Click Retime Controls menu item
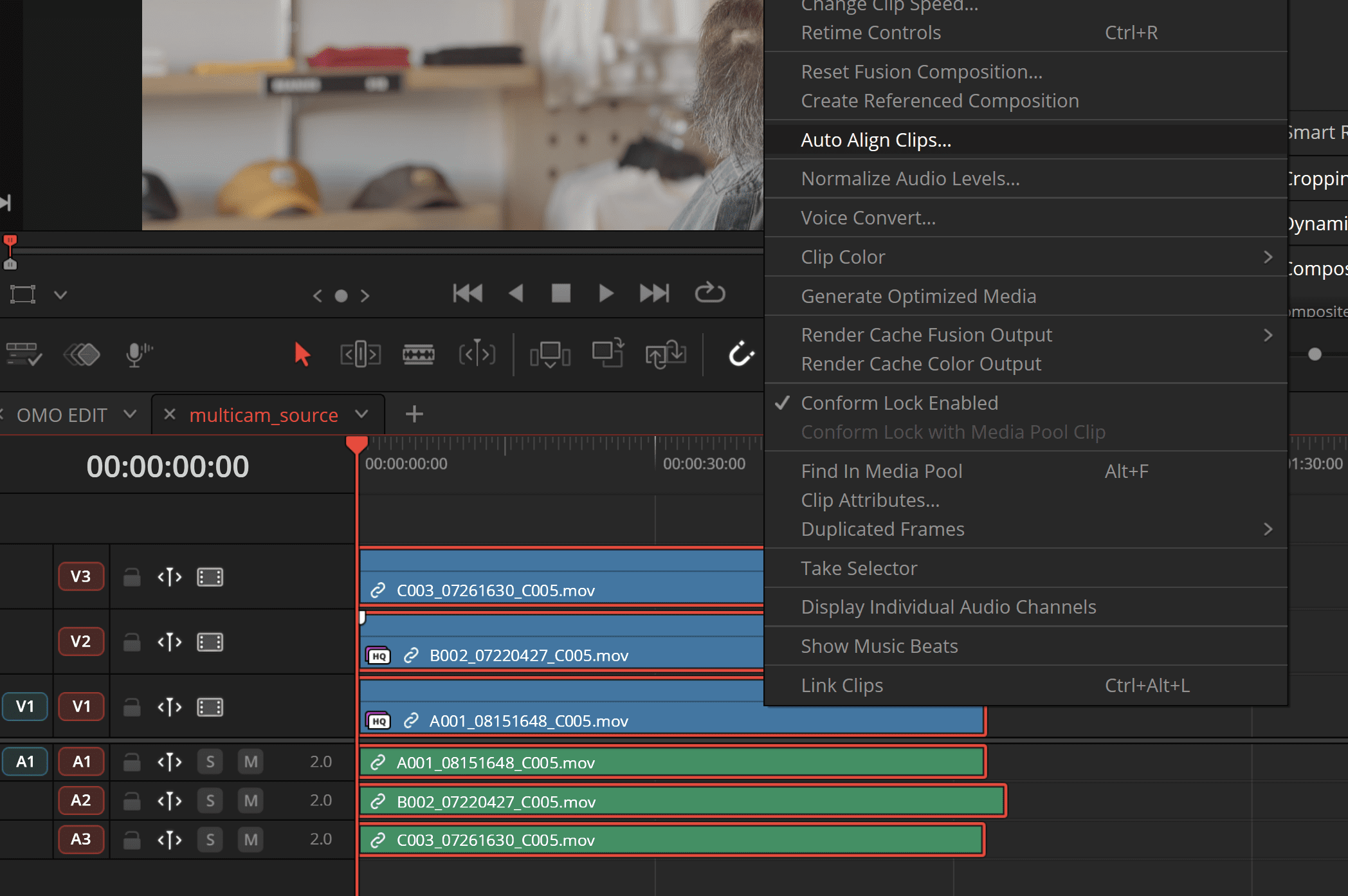The height and width of the screenshot is (896, 1348). [1026, 33]
